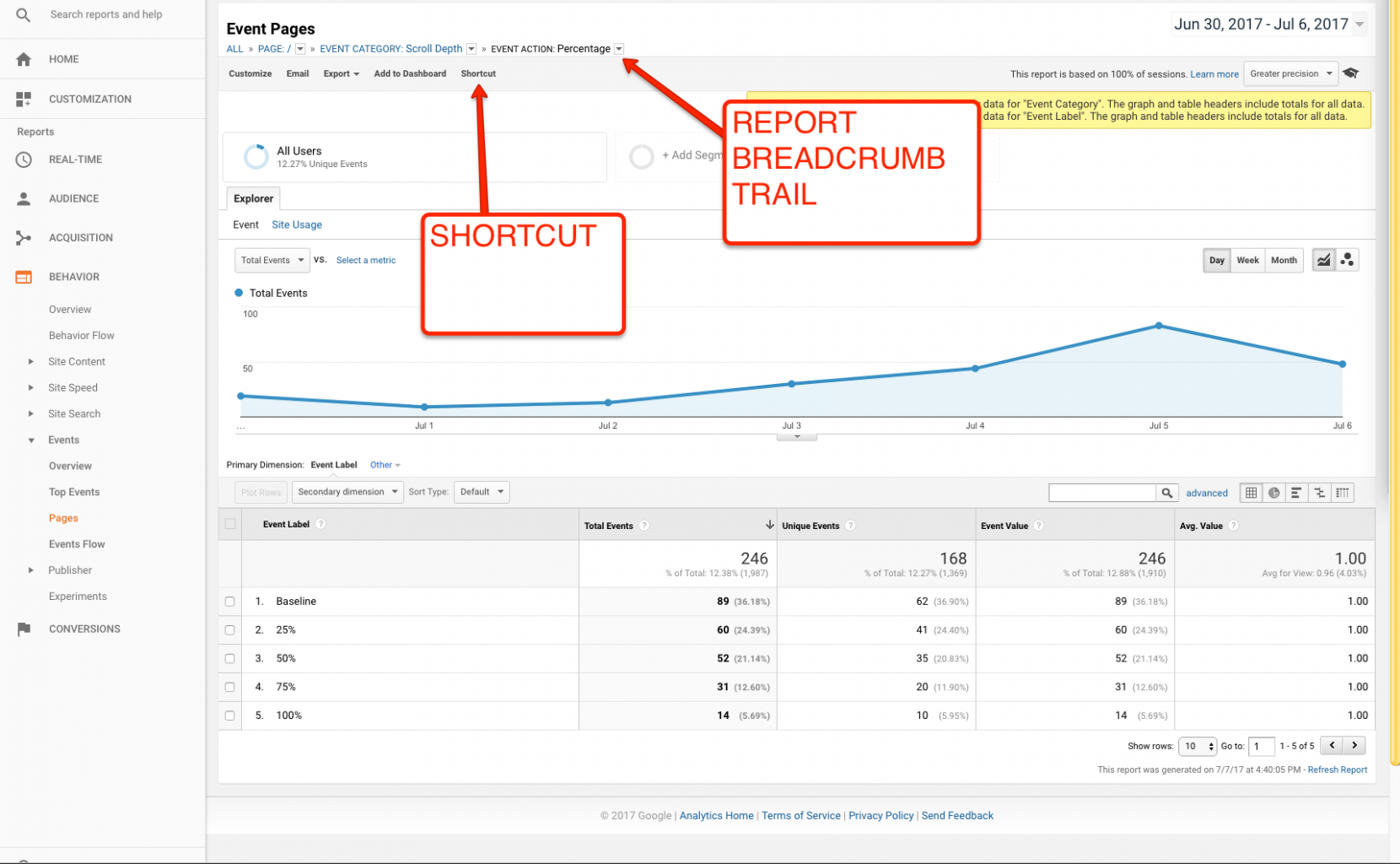The height and width of the screenshot is (864, 1400).
Task: Open Audience person icon
Action: tap(24, 198)
